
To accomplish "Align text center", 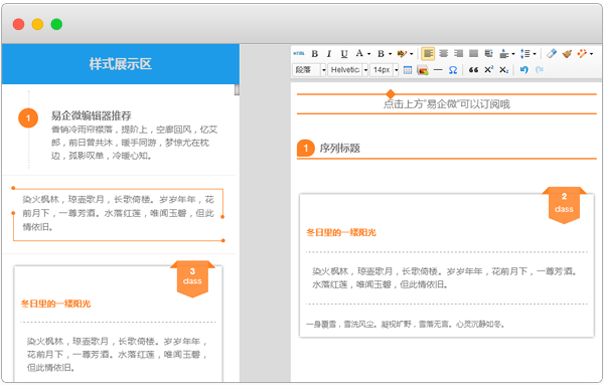I will click(x=443, y=54).
